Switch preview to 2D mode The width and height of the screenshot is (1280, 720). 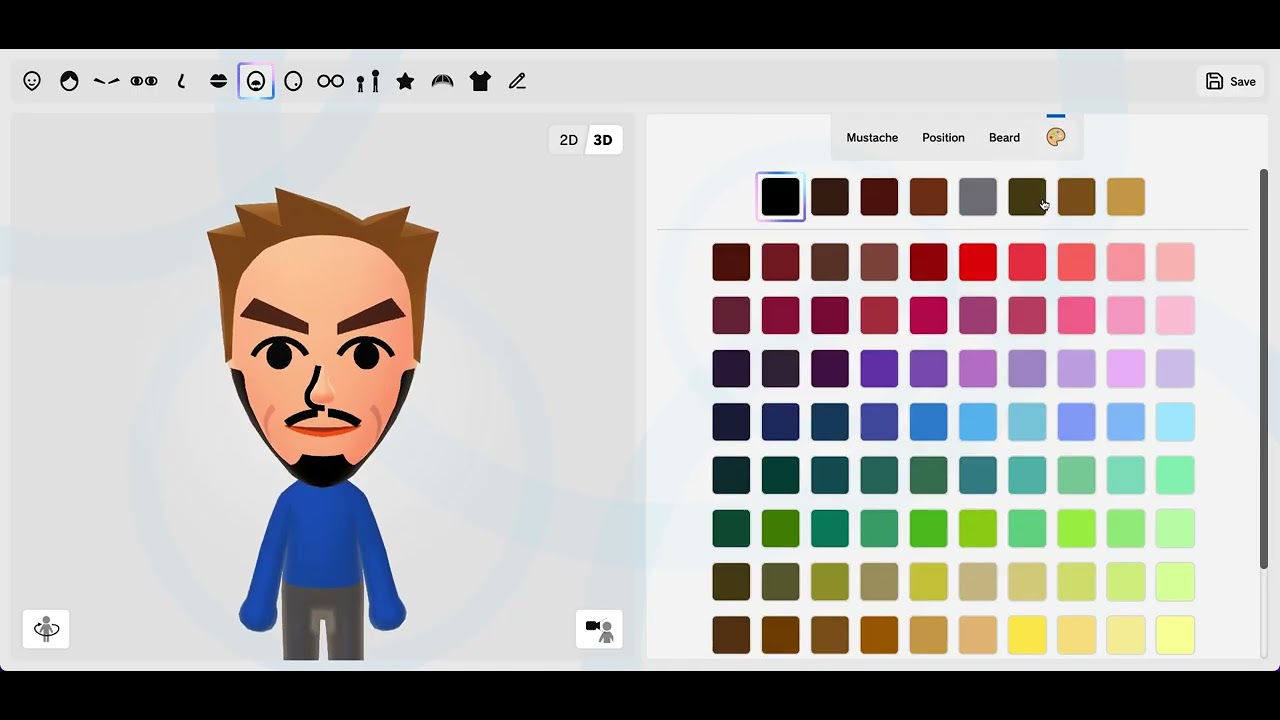(568, 140)
